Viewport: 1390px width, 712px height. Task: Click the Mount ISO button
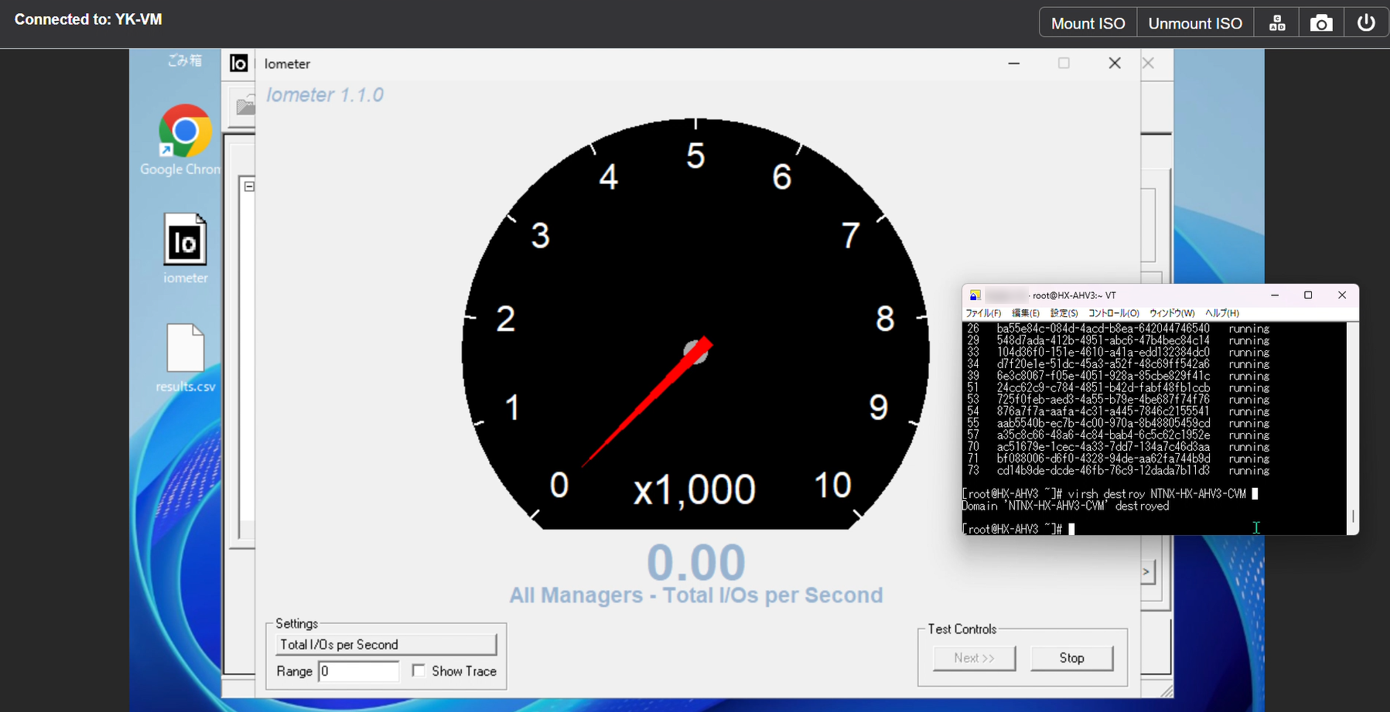click(x=1088, y=23)
